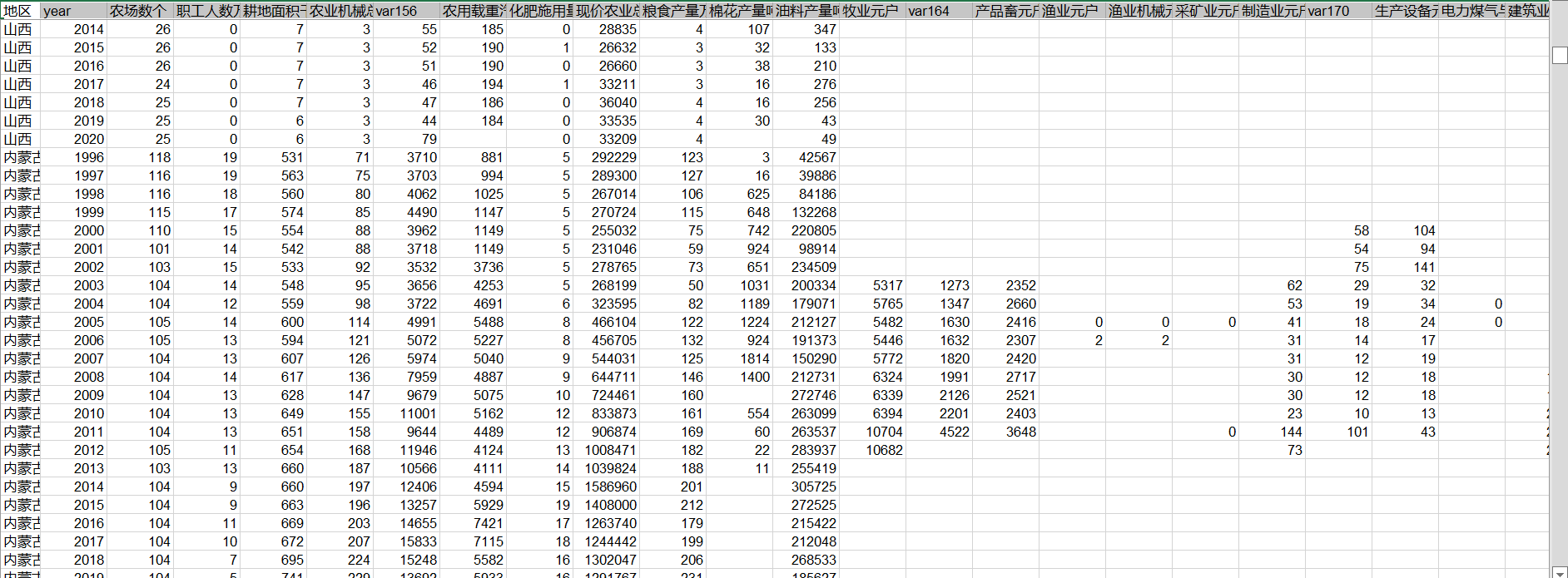This screenshot has width=1568, height=578.
Task: Click the cell showing 141
Action: pos(1405,267)
